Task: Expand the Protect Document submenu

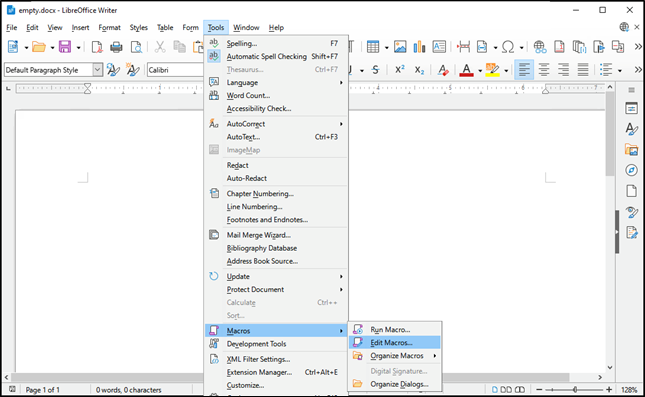Action: point(276,290)
